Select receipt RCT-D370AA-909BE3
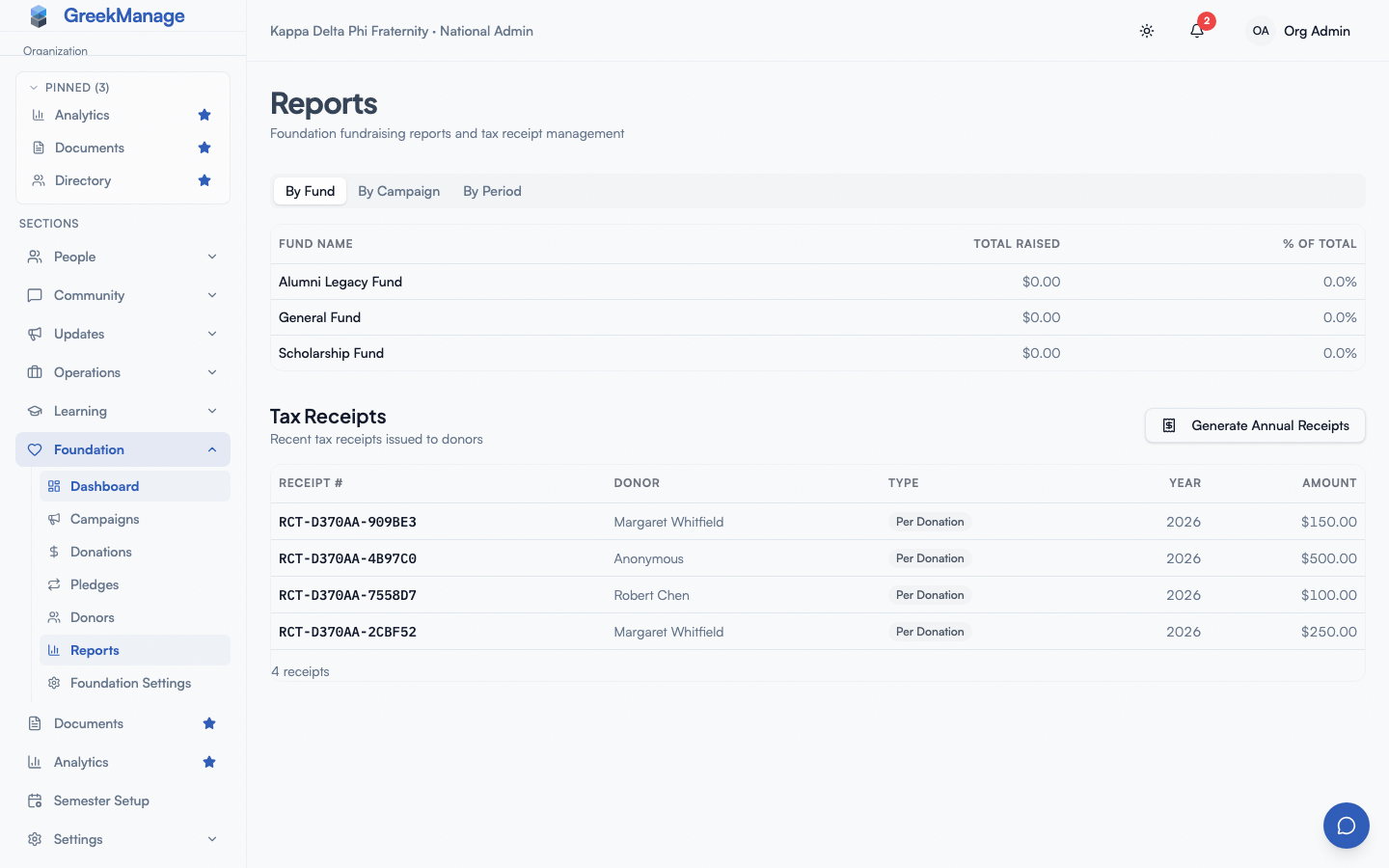 [347, 522]
